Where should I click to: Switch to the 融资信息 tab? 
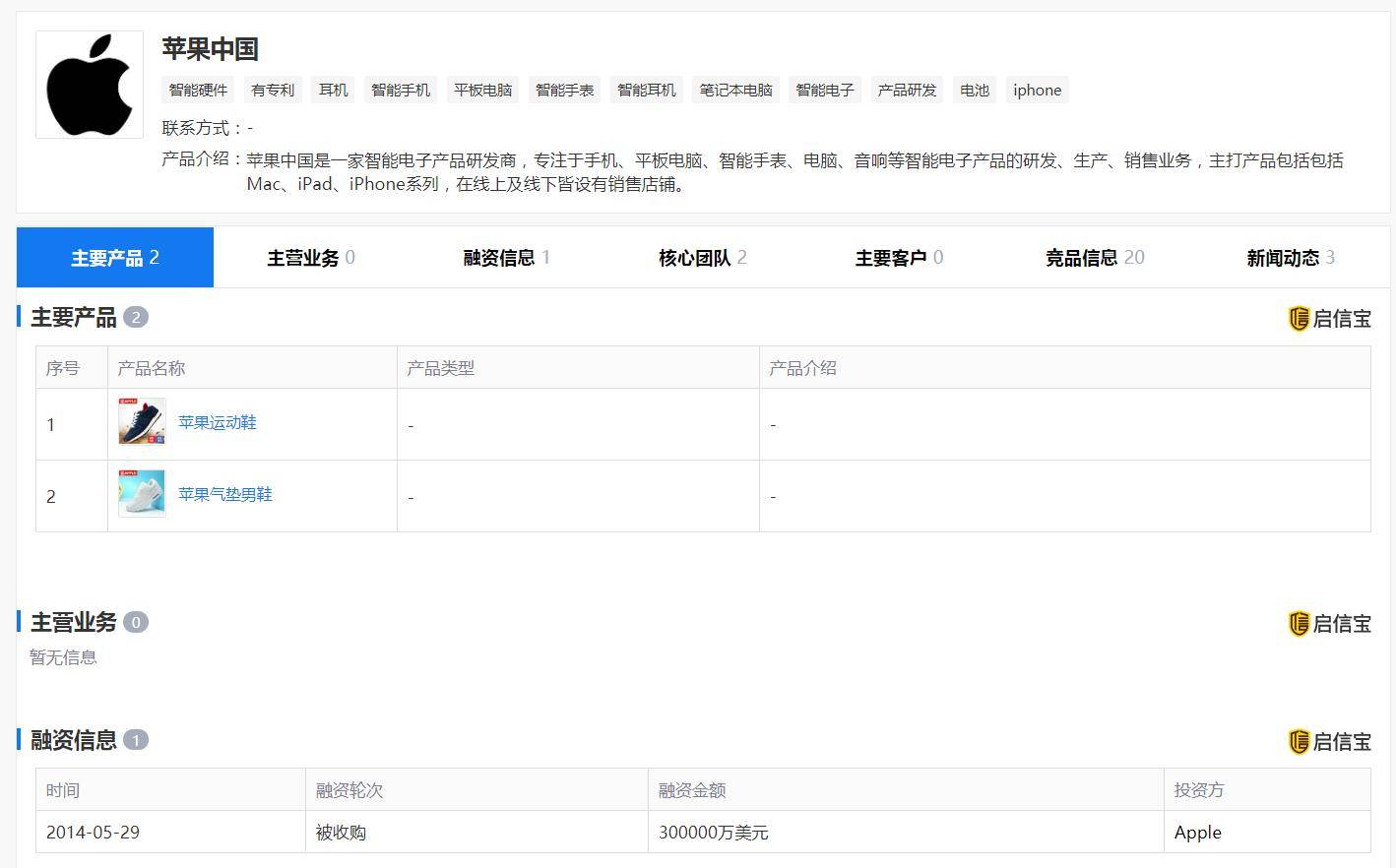click(505, 257)
